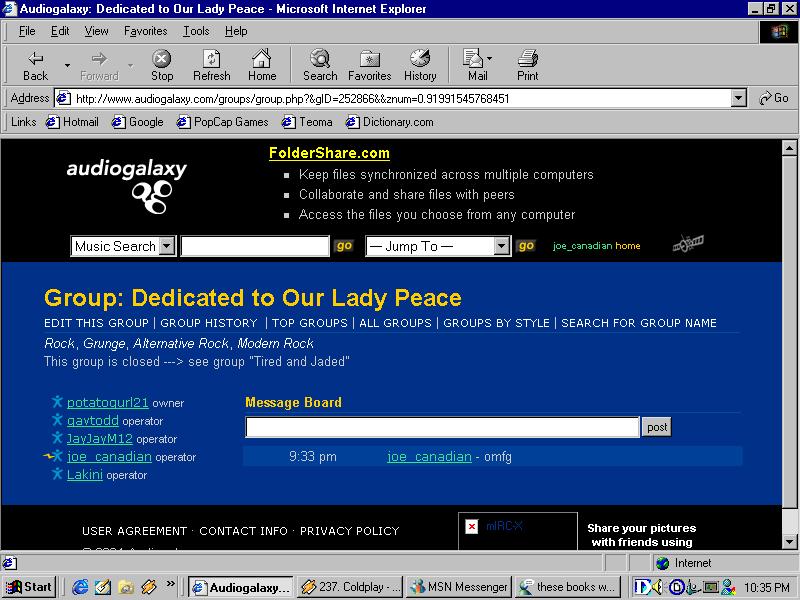Click the person icon beside Lakini
This screenshot has height=600, width=800.
57,474
